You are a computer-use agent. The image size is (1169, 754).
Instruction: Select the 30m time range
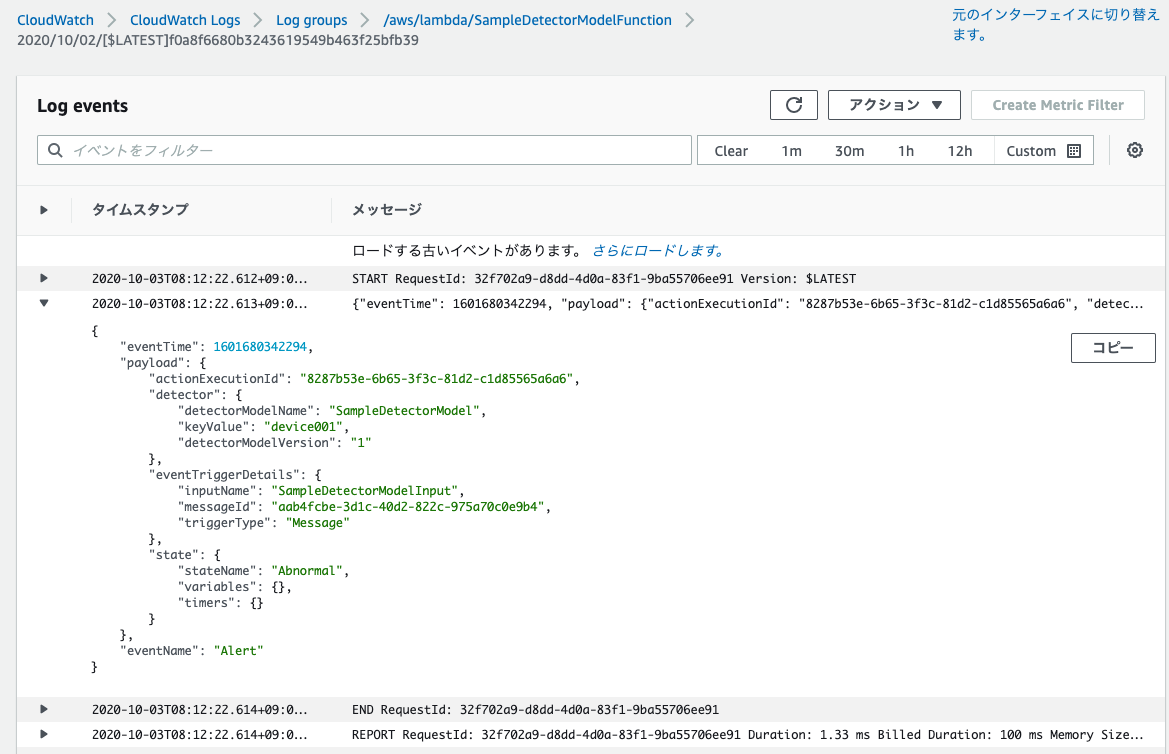(848, 150)
